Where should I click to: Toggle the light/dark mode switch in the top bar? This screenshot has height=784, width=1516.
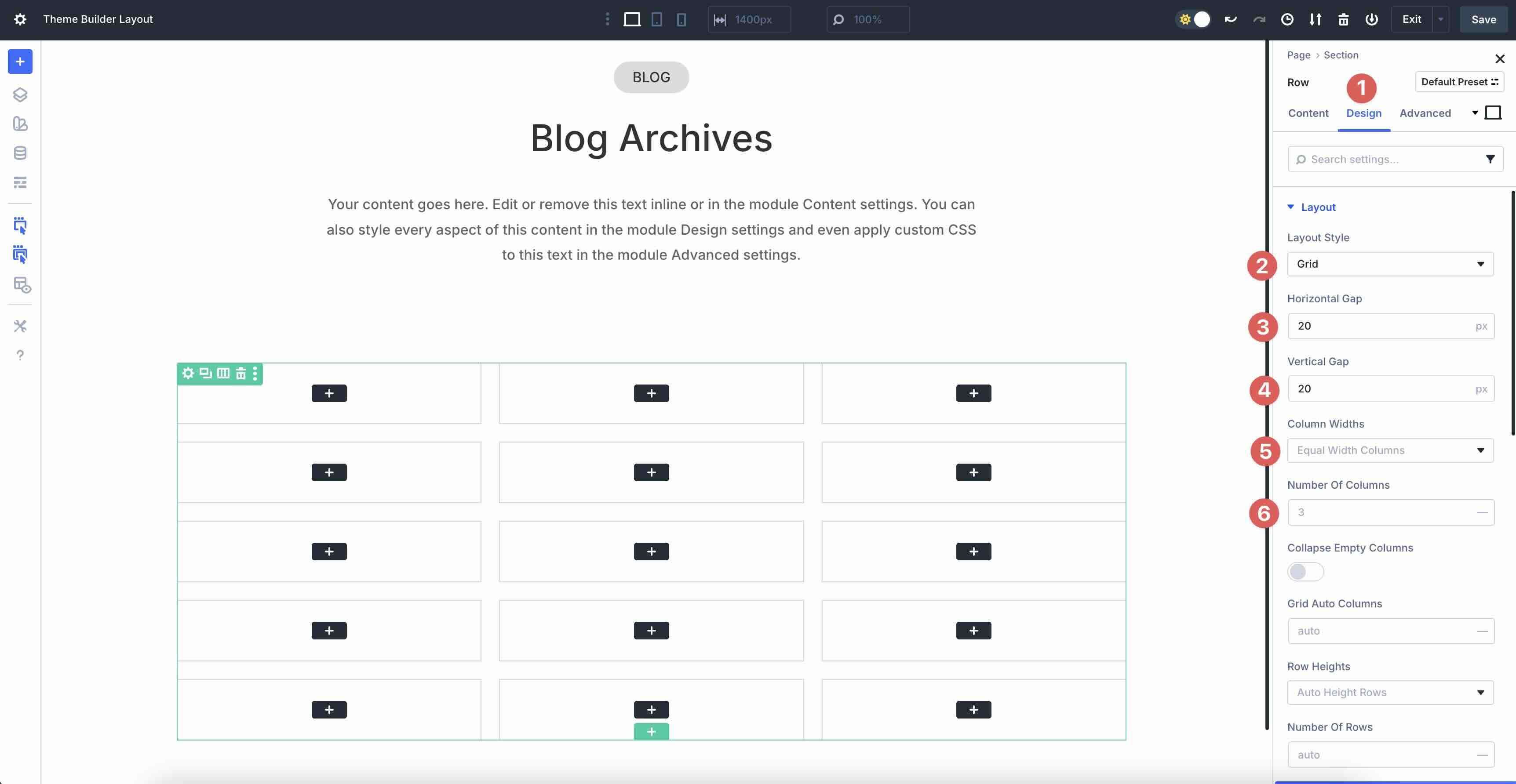[1193, 19]
